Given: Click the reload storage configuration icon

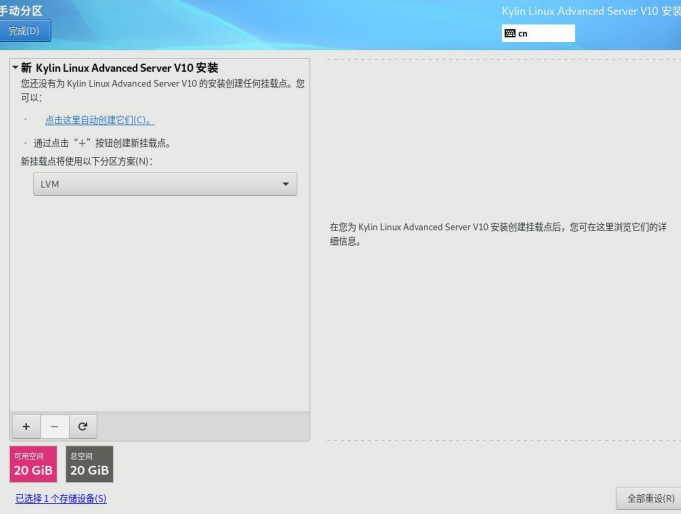Looking at the screenshot, I should coord(83,426).
